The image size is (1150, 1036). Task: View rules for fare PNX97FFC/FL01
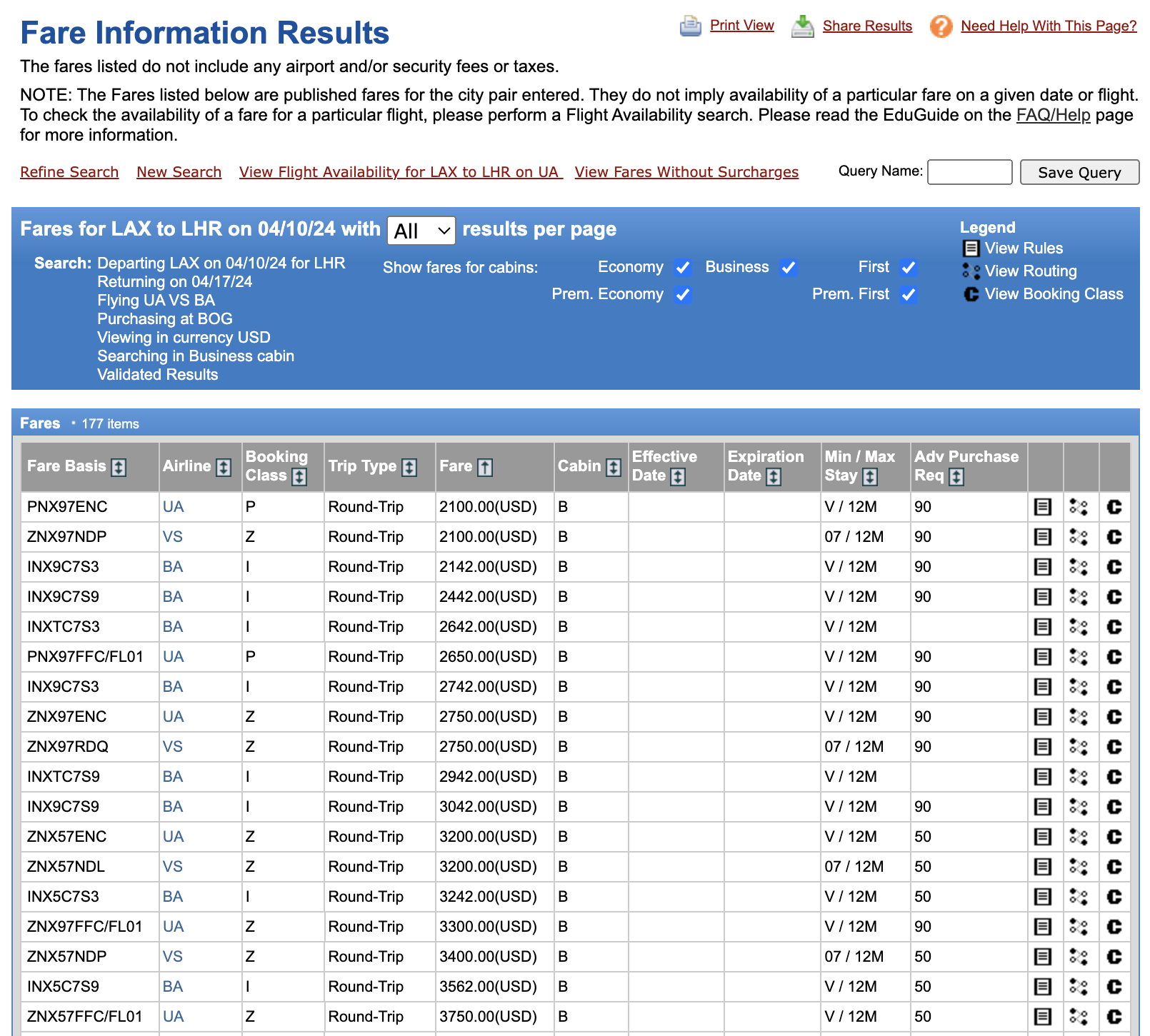click(x=1043, y=657)
